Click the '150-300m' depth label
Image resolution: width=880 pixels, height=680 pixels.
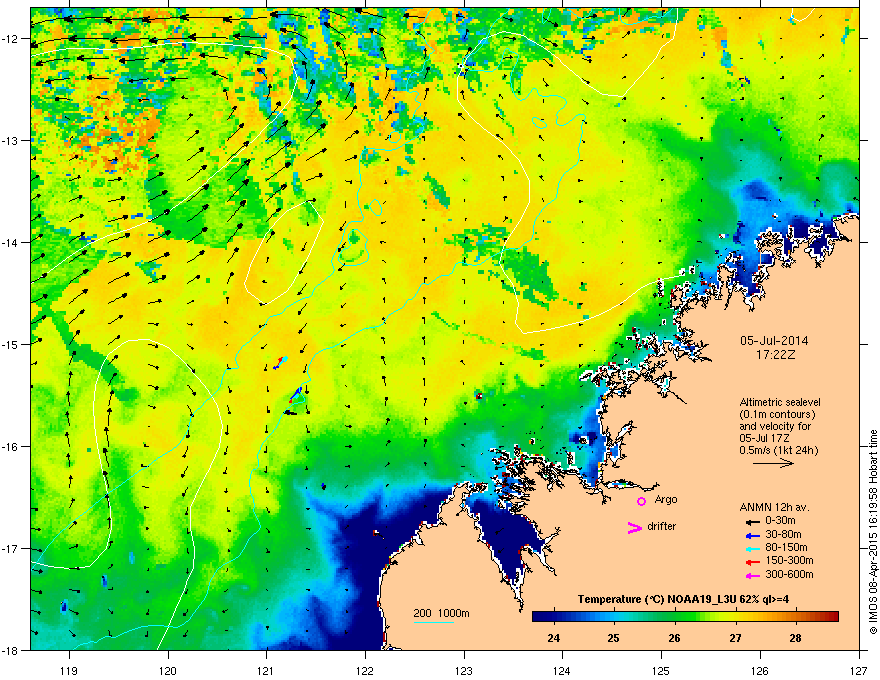click(x=790, y=560)
